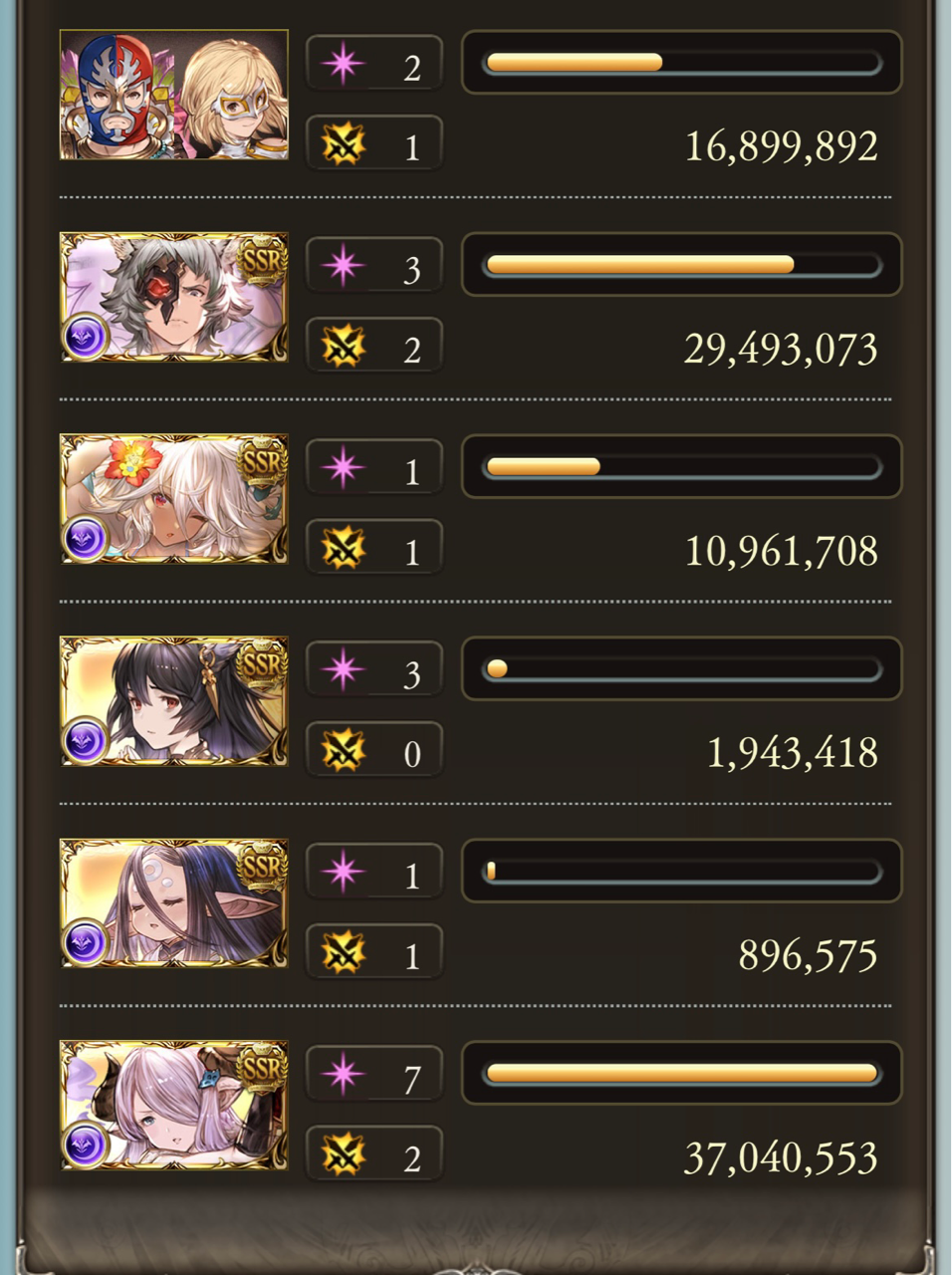
Task: Click the crossed-swords icon in the 29,493,073 row
Action: [x=343, y=347]
